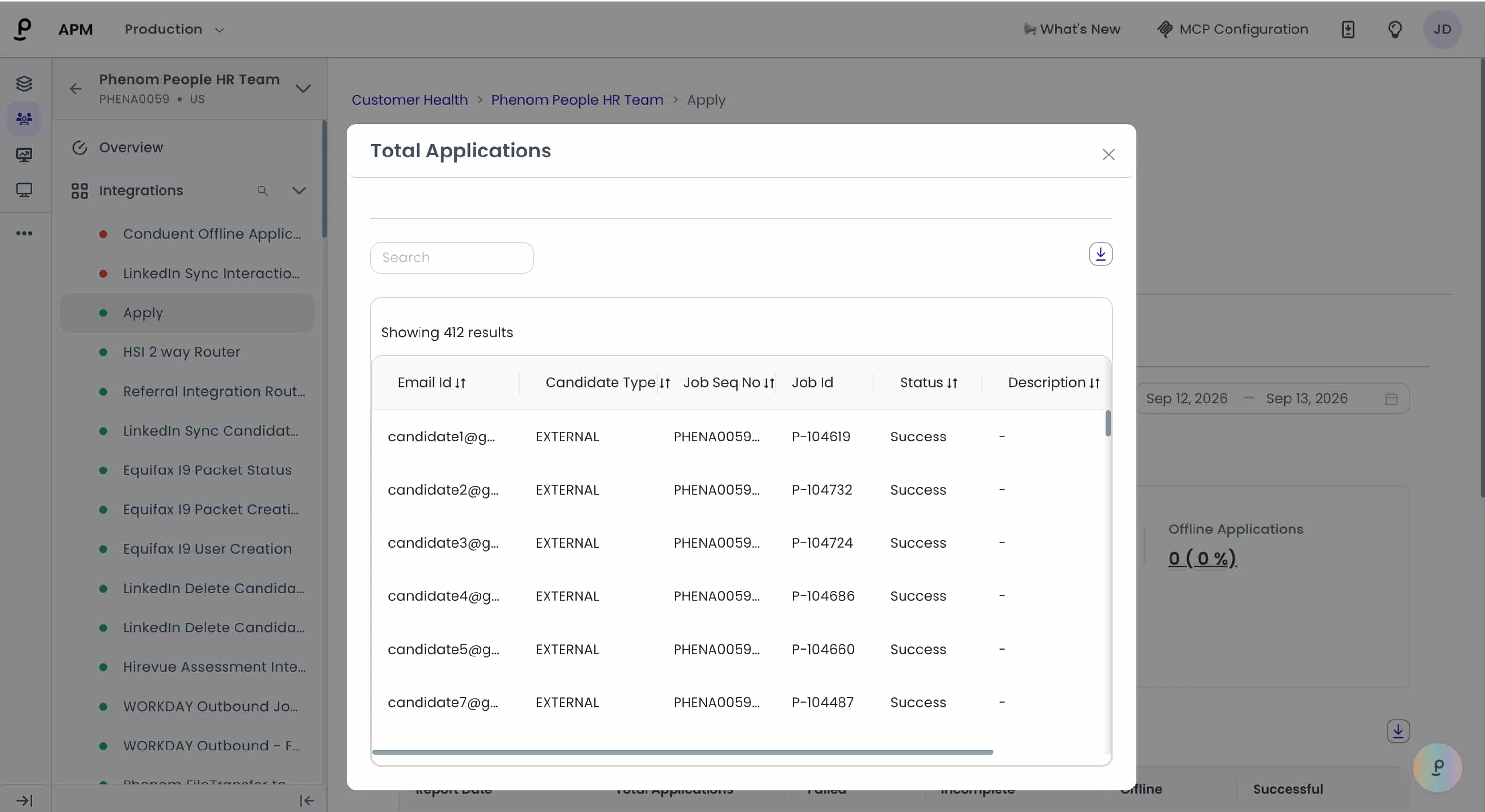This screenshot has height=812, width=1485.
Task: Select HSI 2 way Router integration
Action: (187, 351)
